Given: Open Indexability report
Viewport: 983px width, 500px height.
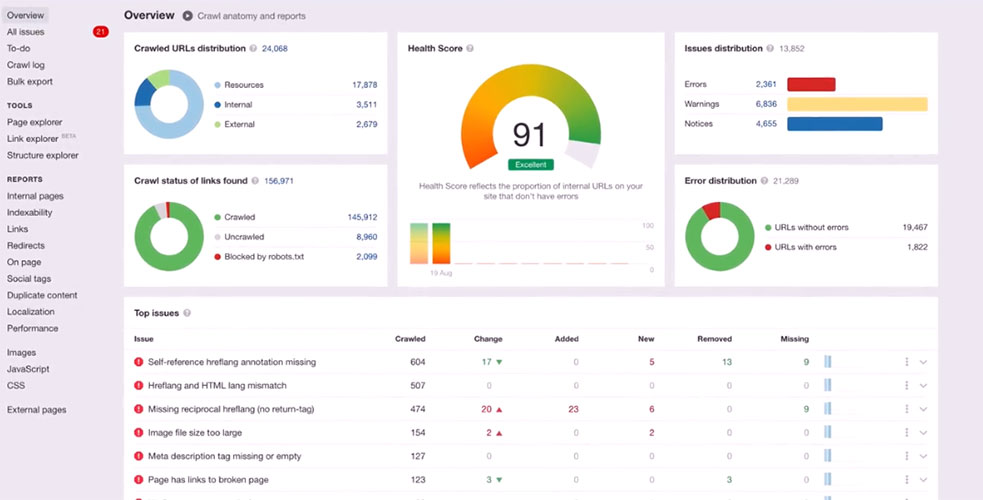Looking at the screenshot, I should click(29, 212).
